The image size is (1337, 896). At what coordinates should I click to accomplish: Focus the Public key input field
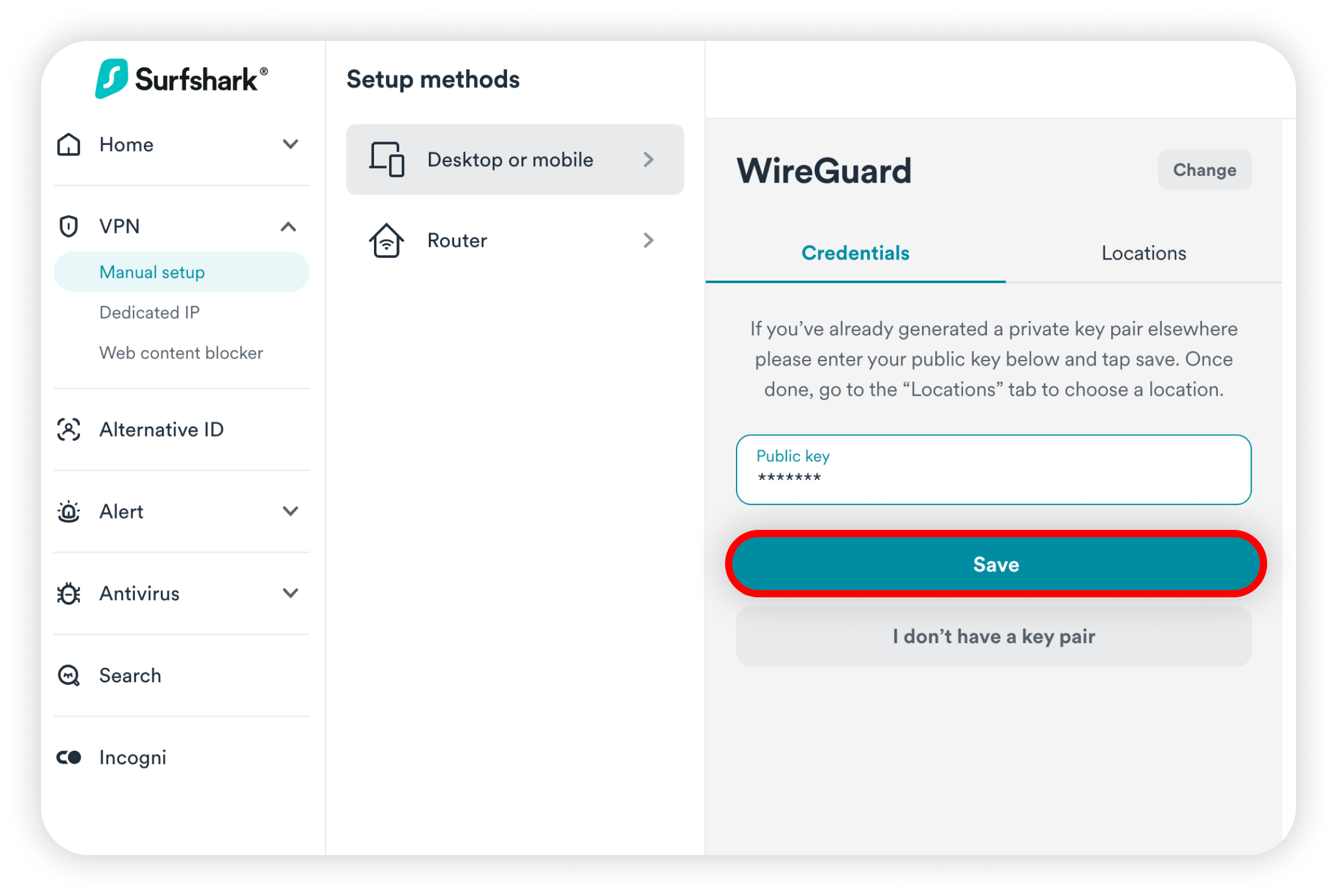click(x=994, y=470)
